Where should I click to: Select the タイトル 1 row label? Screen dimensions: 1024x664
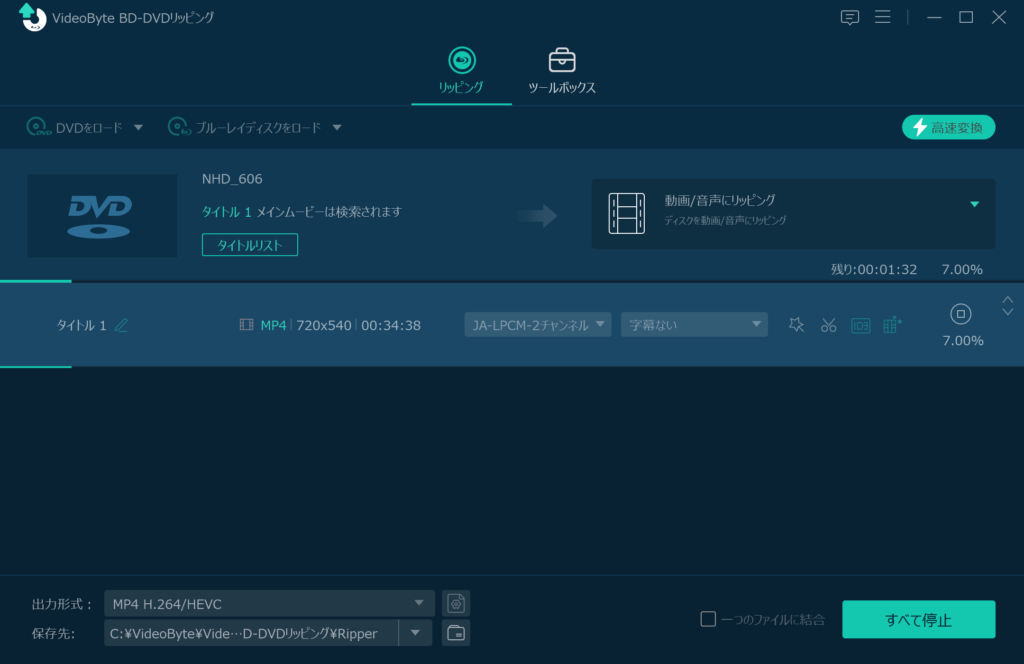point(82,325)
